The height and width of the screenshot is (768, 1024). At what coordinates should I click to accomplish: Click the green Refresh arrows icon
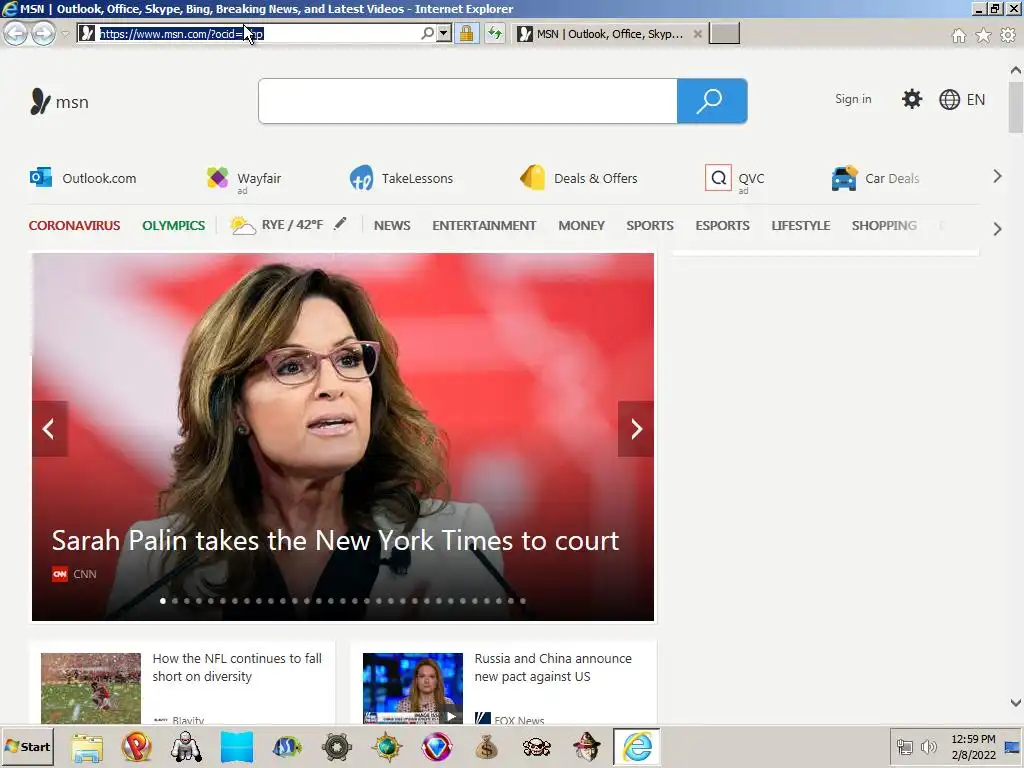point(495,33)
